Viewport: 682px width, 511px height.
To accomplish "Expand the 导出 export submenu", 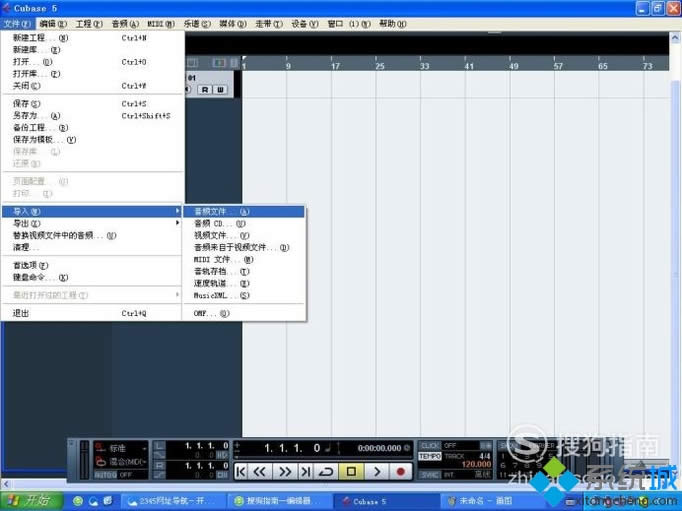I will click(91, 224).
